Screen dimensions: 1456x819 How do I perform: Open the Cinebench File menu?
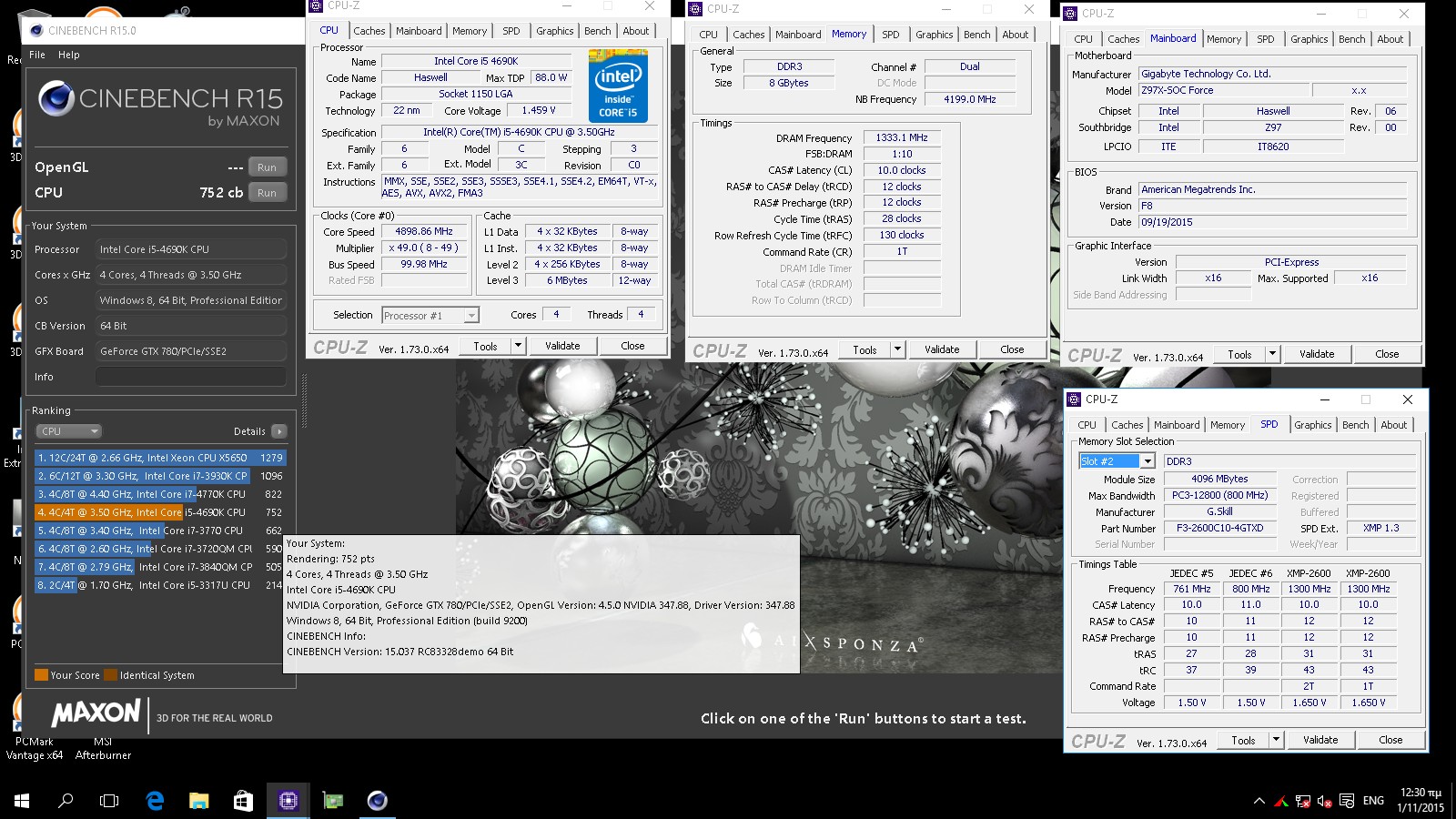[x=37, y=55]
